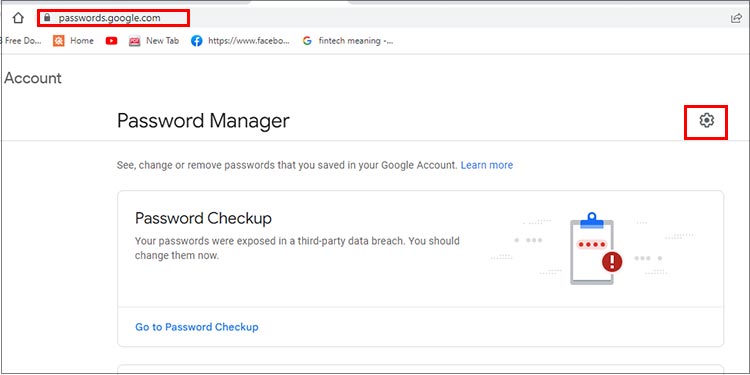Open the Password Manager settings gear
The height and width of the screenshot is (375, 750).
pyautogui.click(x=706, y=120)
